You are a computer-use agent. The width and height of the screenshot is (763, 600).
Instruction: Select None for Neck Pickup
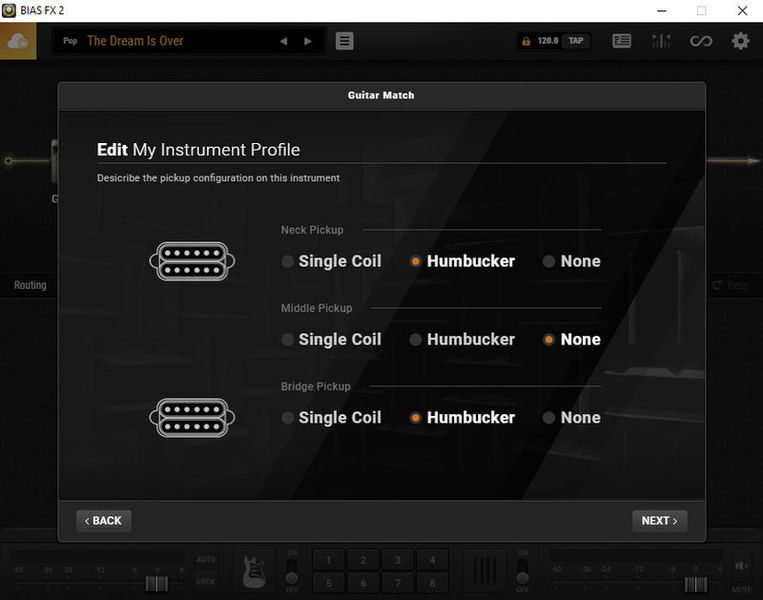(572, 261)
